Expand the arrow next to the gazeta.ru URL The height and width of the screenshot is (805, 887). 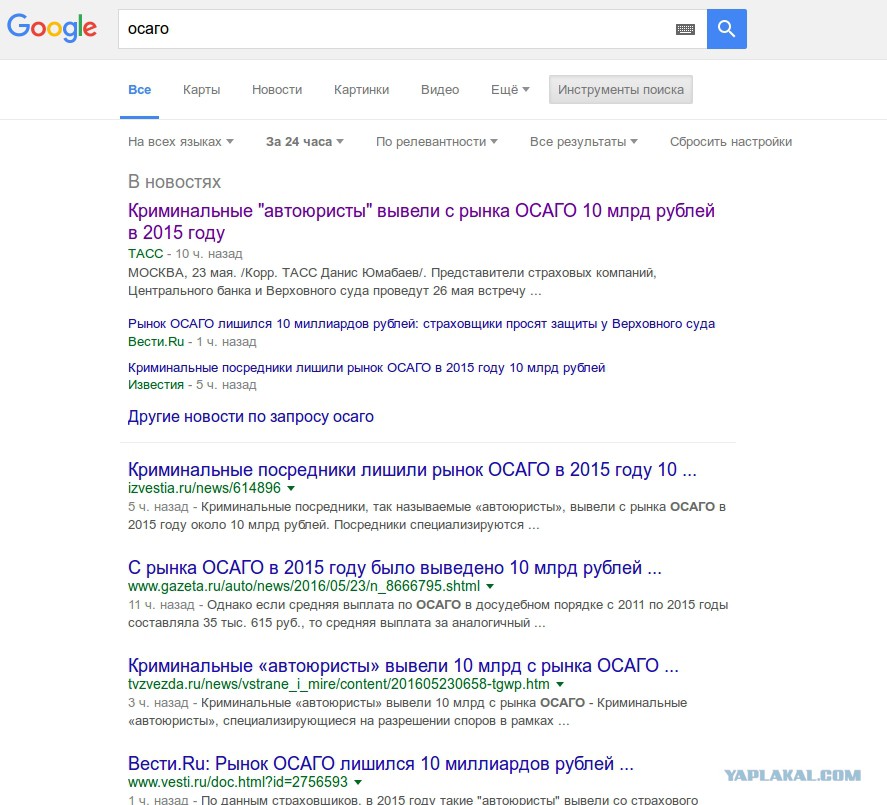[490, 586]
